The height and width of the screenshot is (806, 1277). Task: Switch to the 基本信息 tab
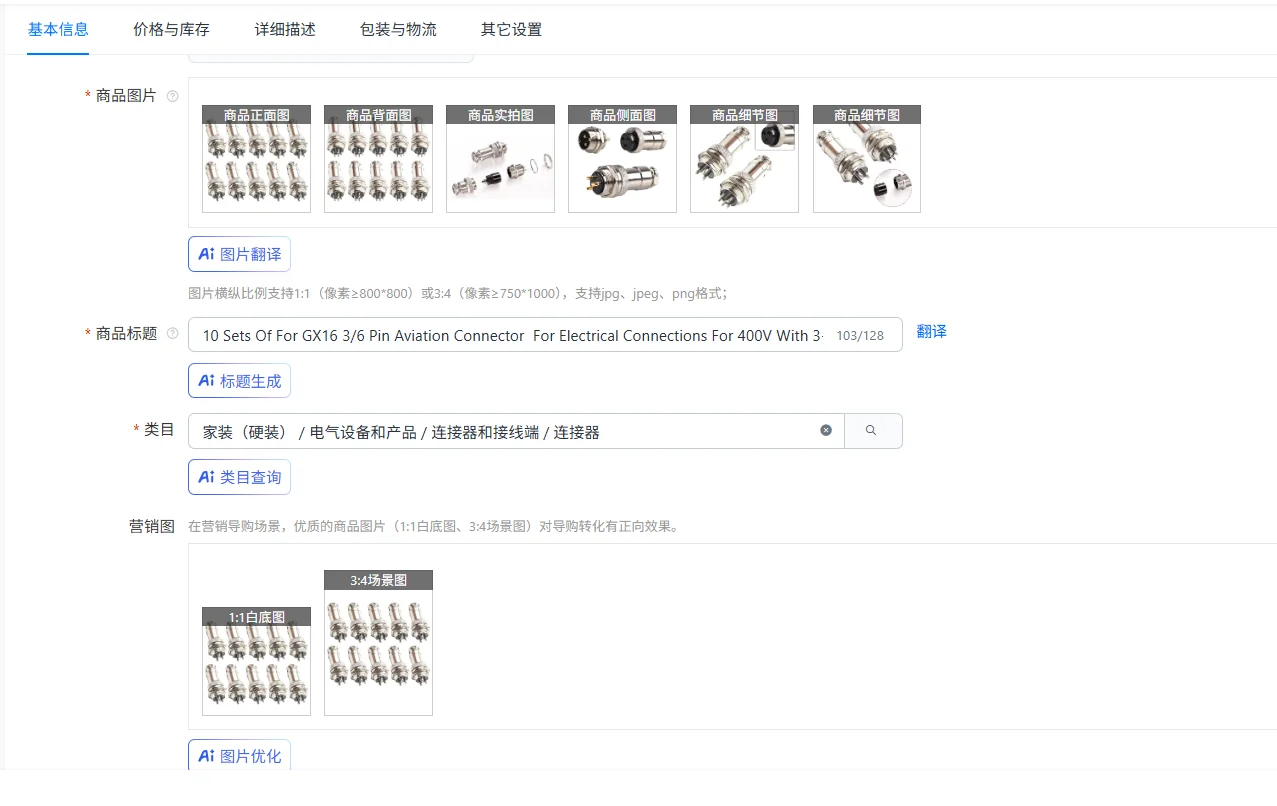[x=58, y=29]
